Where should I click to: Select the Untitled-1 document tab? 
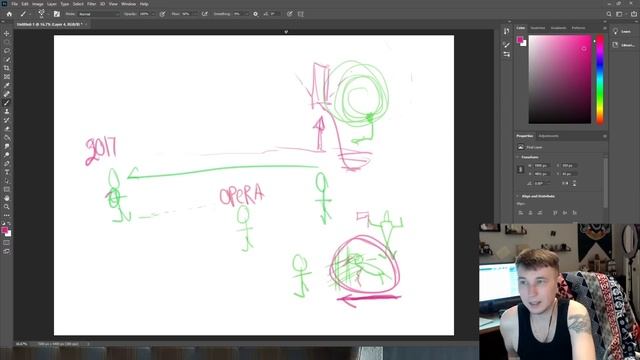[50, 24]
